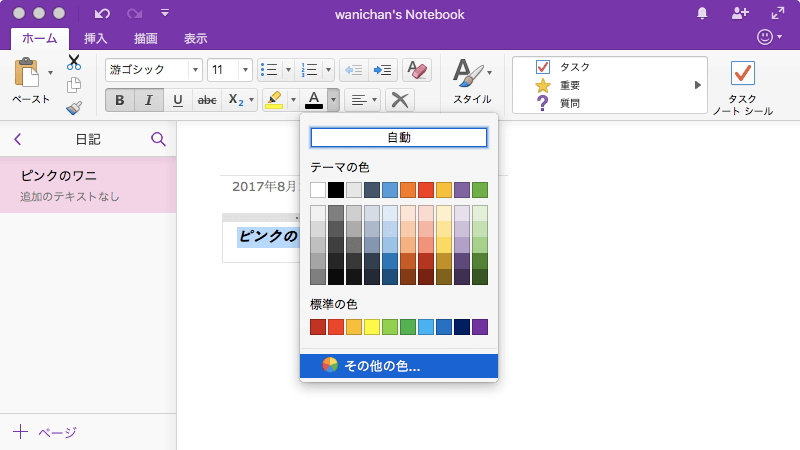This screenshot has height=450, width=800.
Task: Expand the bullet style dropdown arrow
Action: [288, 70]
